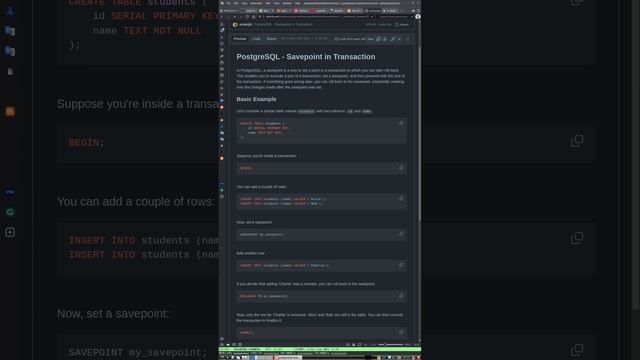The image size is (640, 360).
Task: Click the browser address bar
Action: click(x=314, y=17)
